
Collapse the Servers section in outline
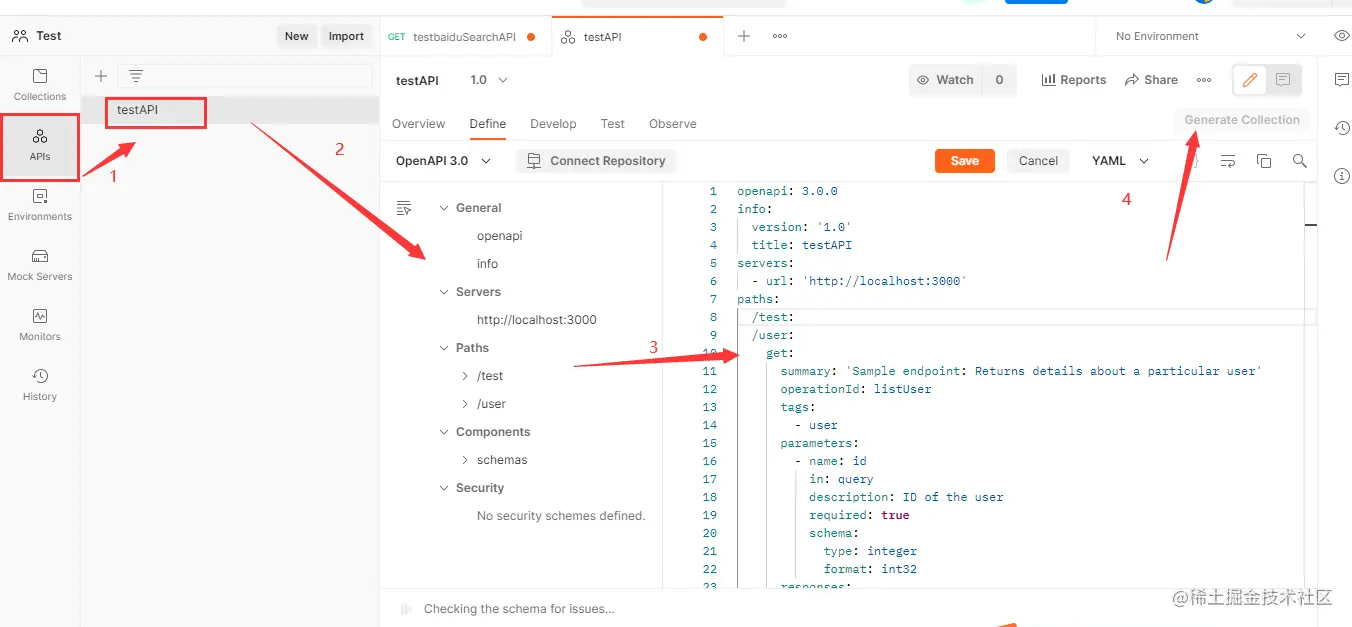445,292
